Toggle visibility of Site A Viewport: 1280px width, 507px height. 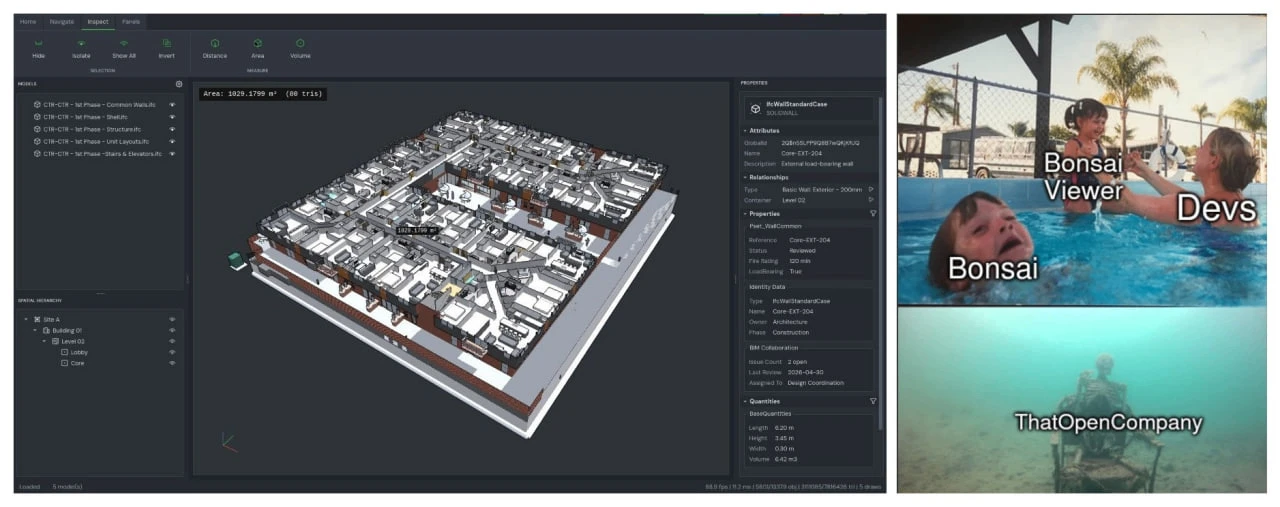click(x=172, y=319)
